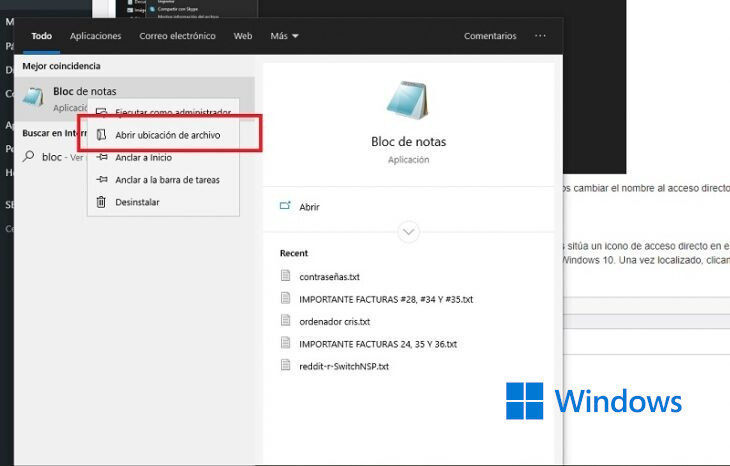The width and height of the screenshot is (730, 466).
Task: Open the three-dots options menu
Action: tap(540, 36)
